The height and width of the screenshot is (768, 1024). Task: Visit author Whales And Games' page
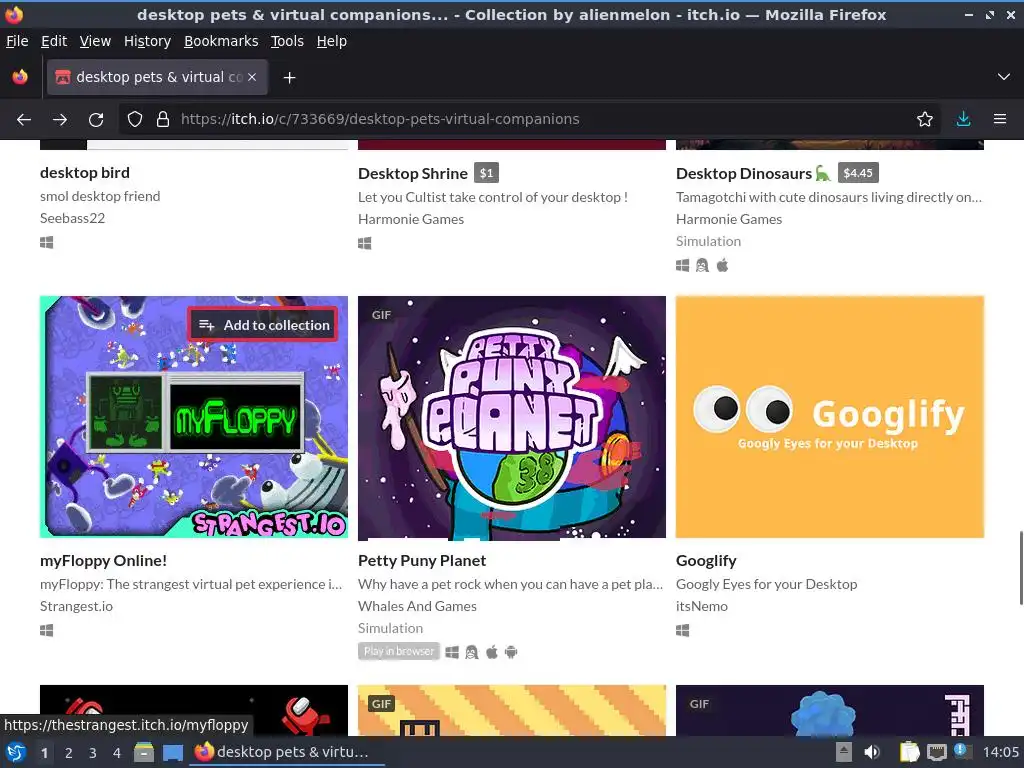[x=417, y=606]
